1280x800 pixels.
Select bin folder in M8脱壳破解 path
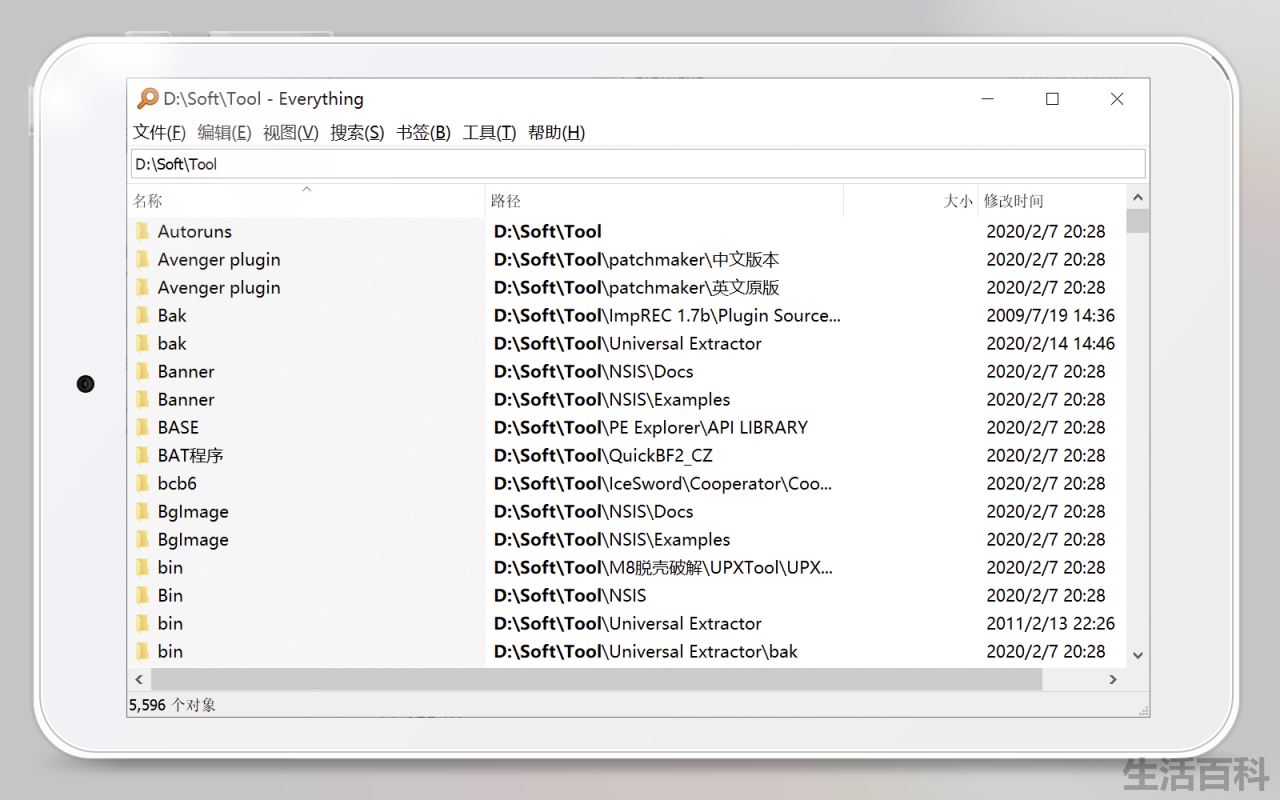tap(170, 567)
